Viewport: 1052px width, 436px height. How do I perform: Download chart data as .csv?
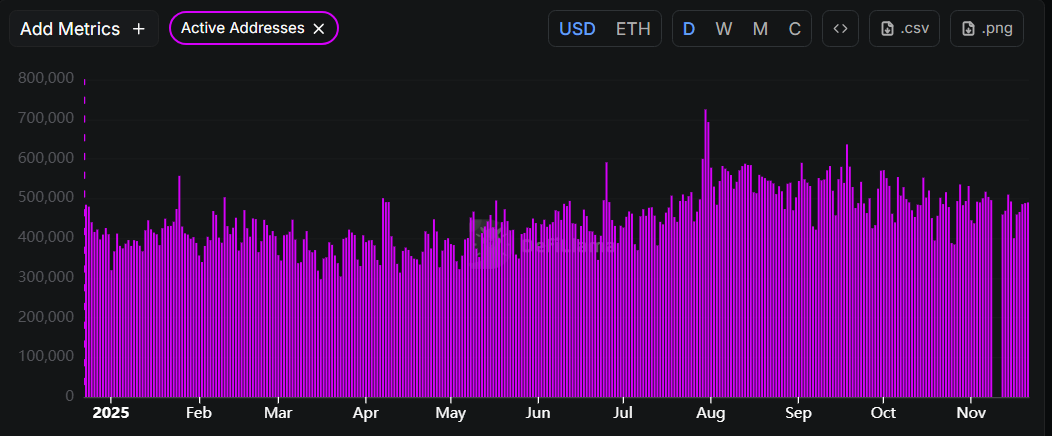(x=905, y=29)
